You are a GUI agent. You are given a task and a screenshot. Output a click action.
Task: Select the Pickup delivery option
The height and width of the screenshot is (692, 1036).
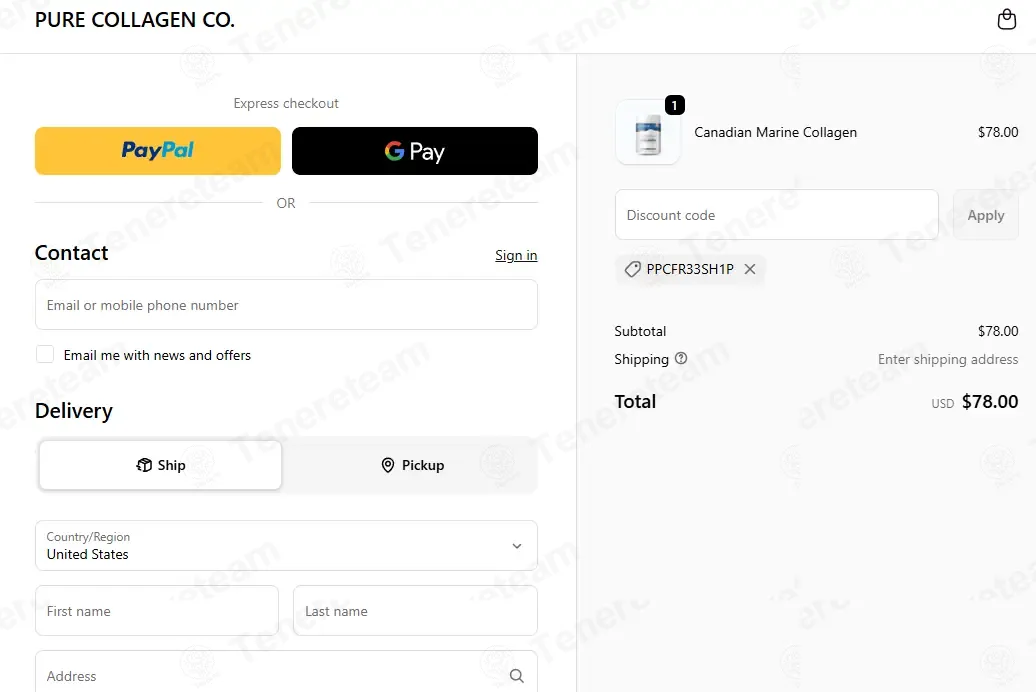(x=412, y=465)
